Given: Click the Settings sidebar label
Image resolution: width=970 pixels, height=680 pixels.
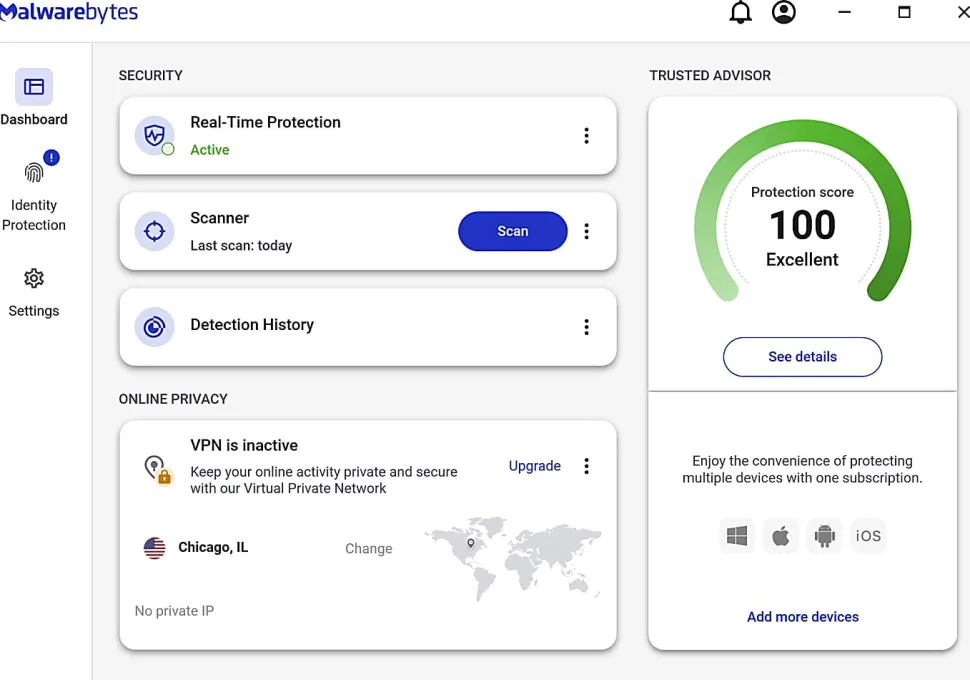Looking at the screenshot, I should pos(34,311).
